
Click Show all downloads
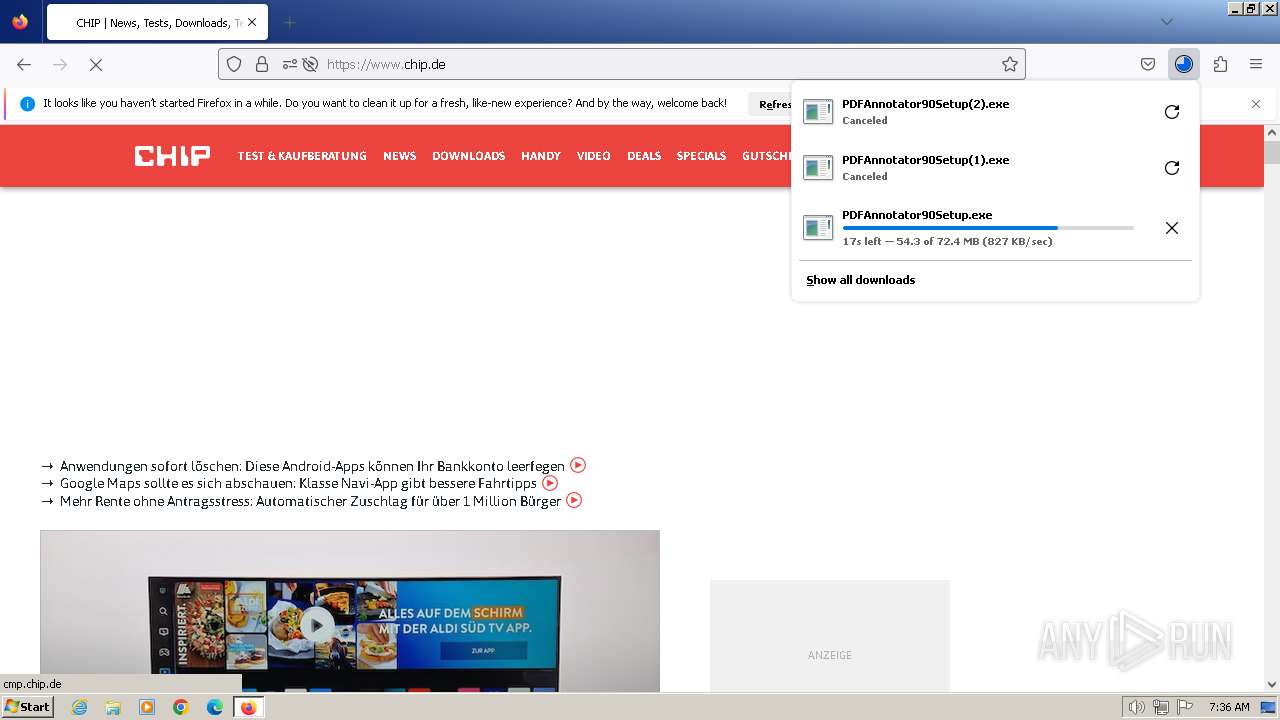[x=861, y=280]
